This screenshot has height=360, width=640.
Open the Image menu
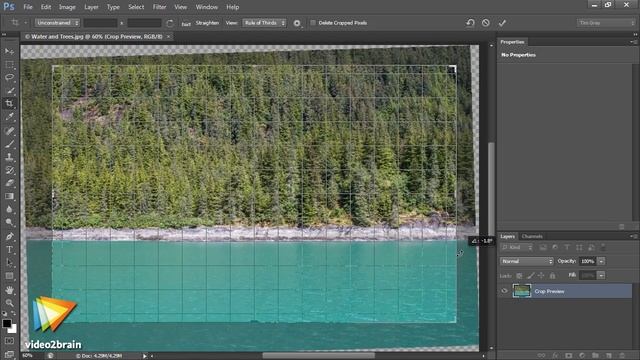tap(67, 7)
